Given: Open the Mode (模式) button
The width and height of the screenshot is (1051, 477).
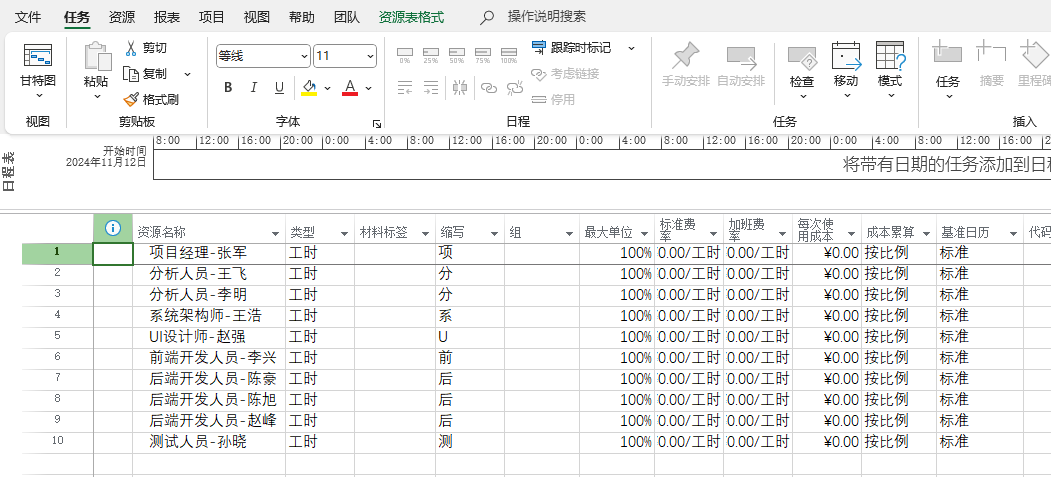Looking at the screenshot, I should point(890,70).
